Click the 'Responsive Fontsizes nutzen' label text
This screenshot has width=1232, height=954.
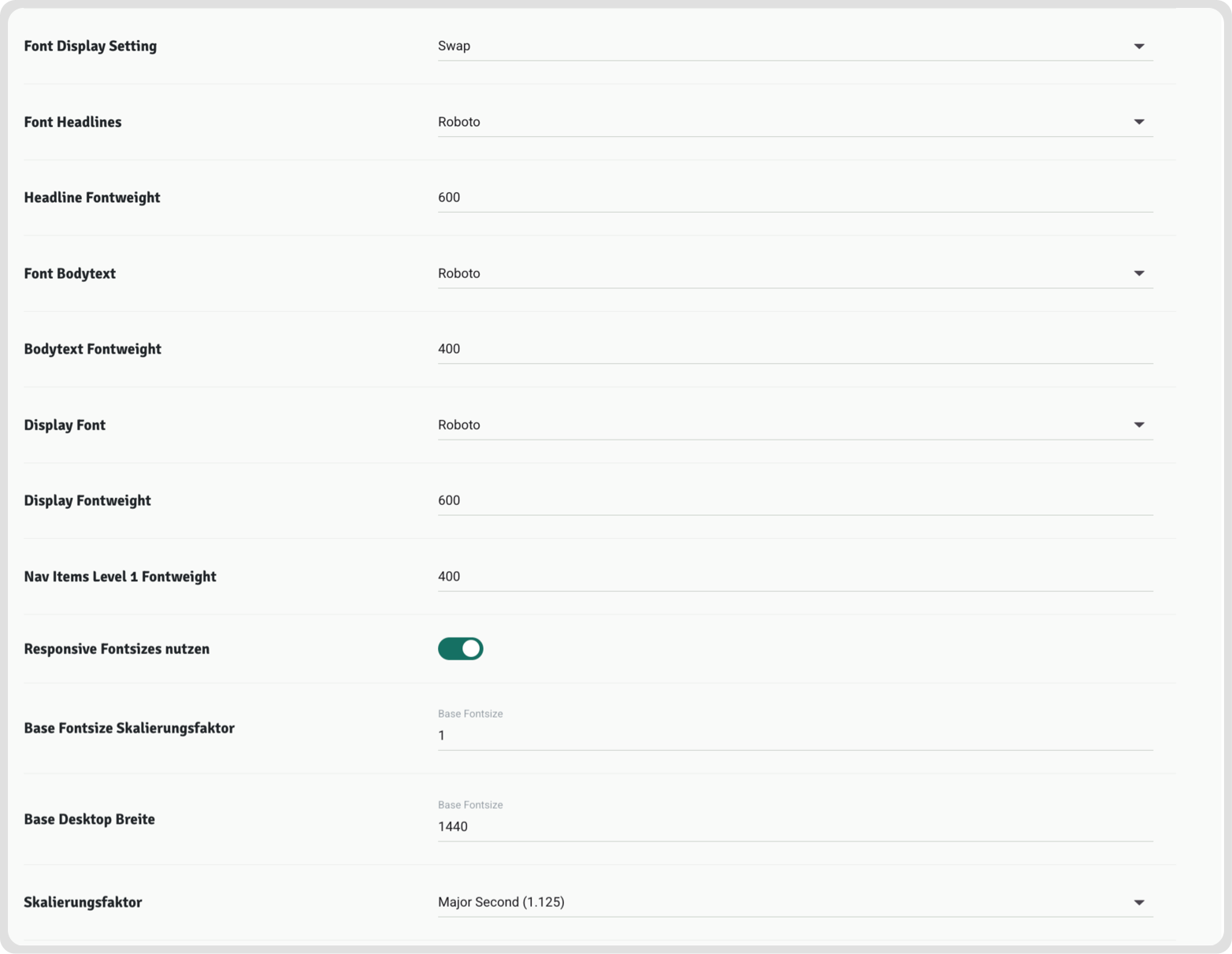coord(117,649)
